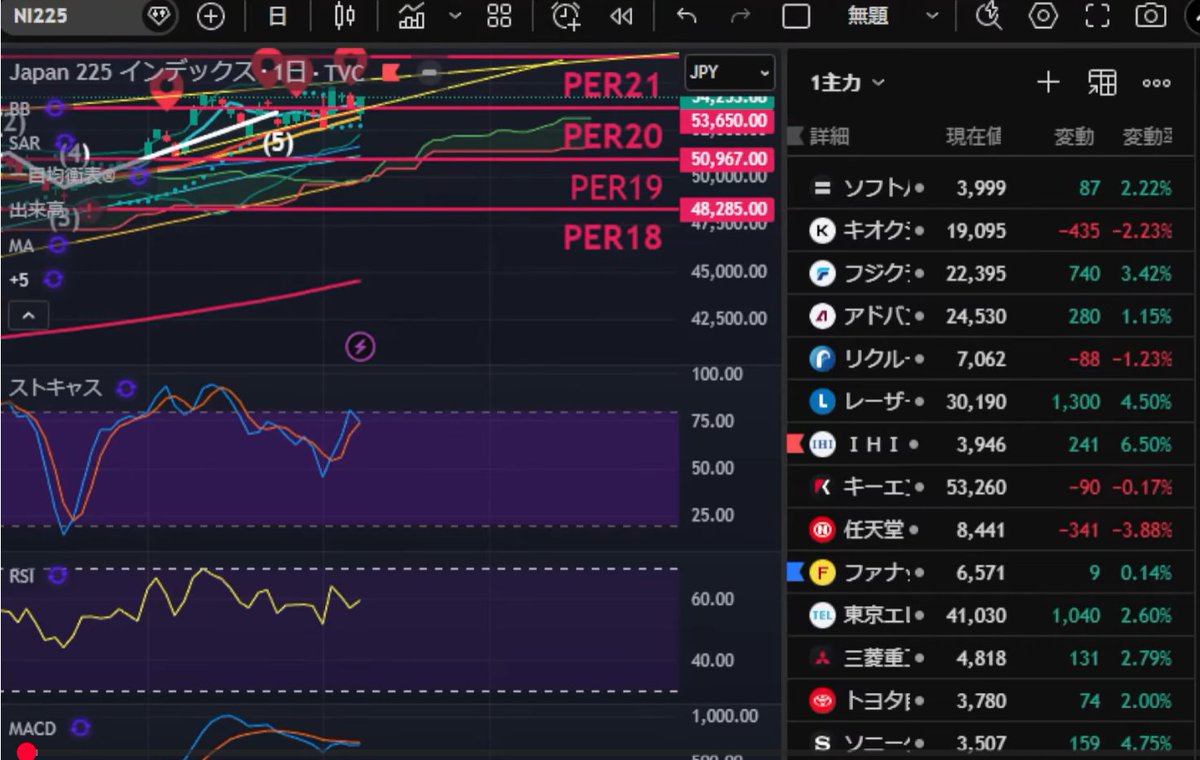Click the refresh icon beside BB legend
Image resolution: width=1200 pixels, height=760 pixels.
pos(56,107)
